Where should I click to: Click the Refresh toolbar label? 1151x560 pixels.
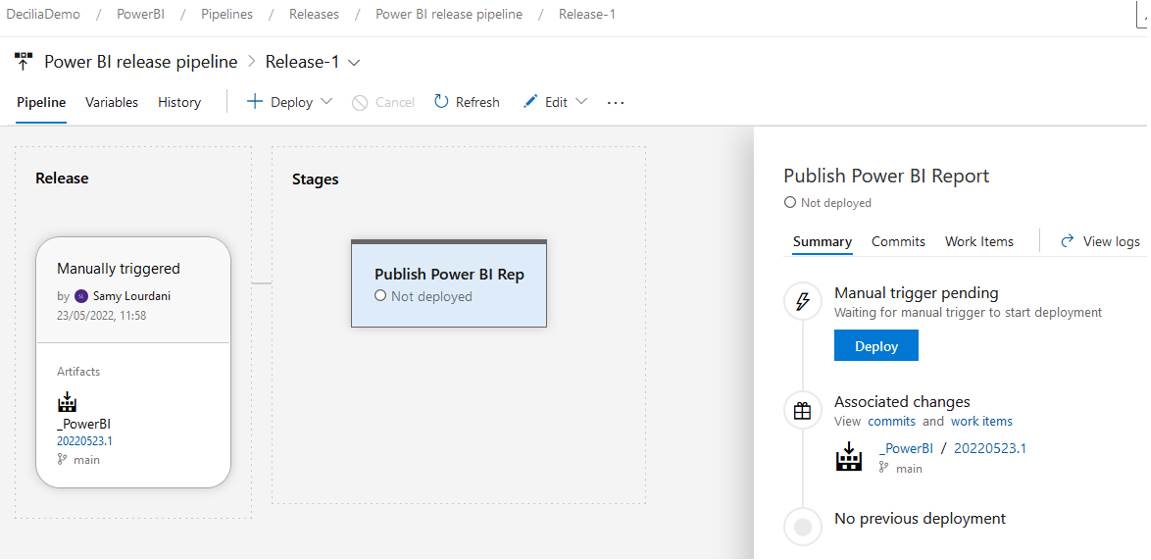(477, 103)
